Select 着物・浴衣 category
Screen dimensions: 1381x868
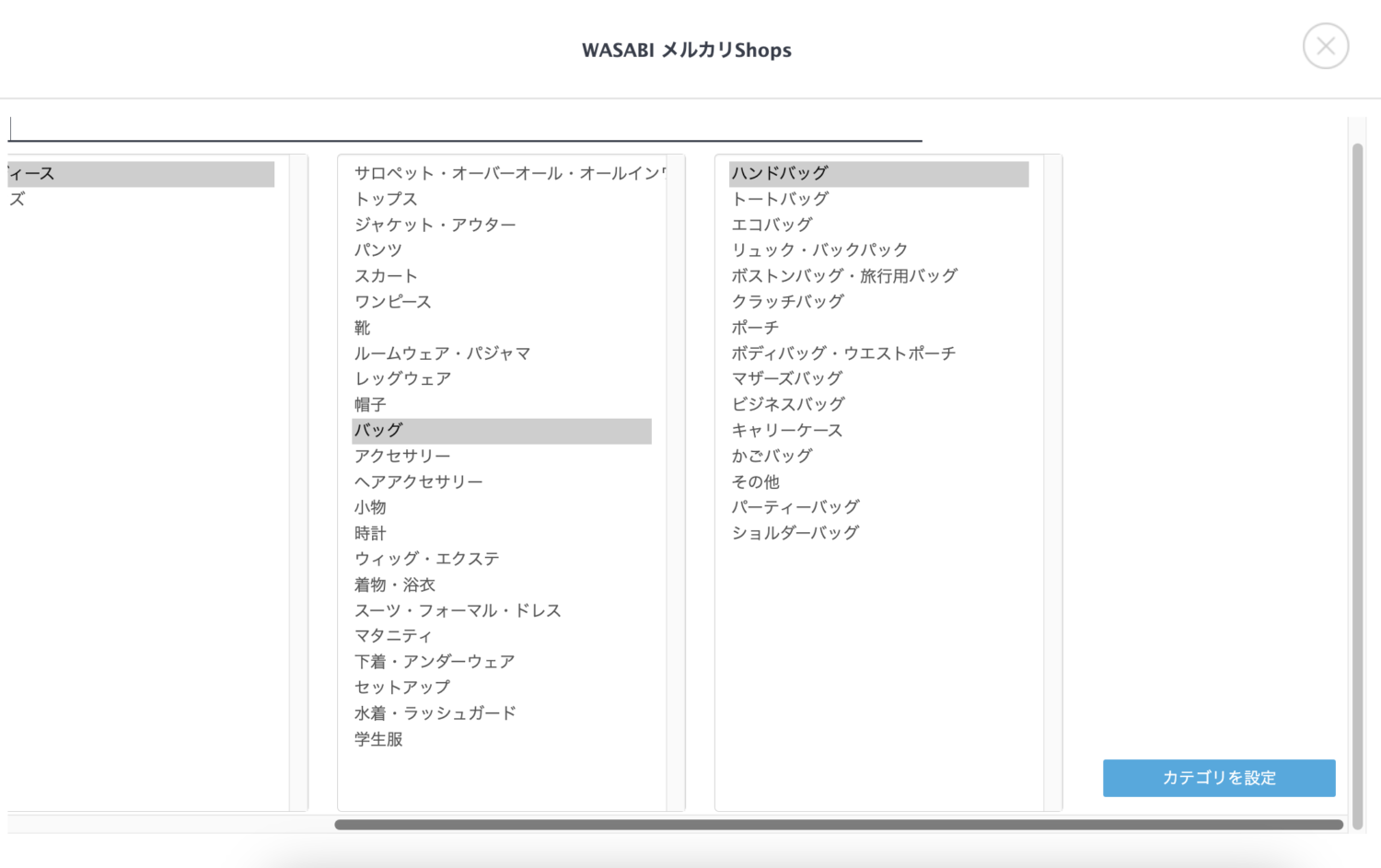pos(395,584)
